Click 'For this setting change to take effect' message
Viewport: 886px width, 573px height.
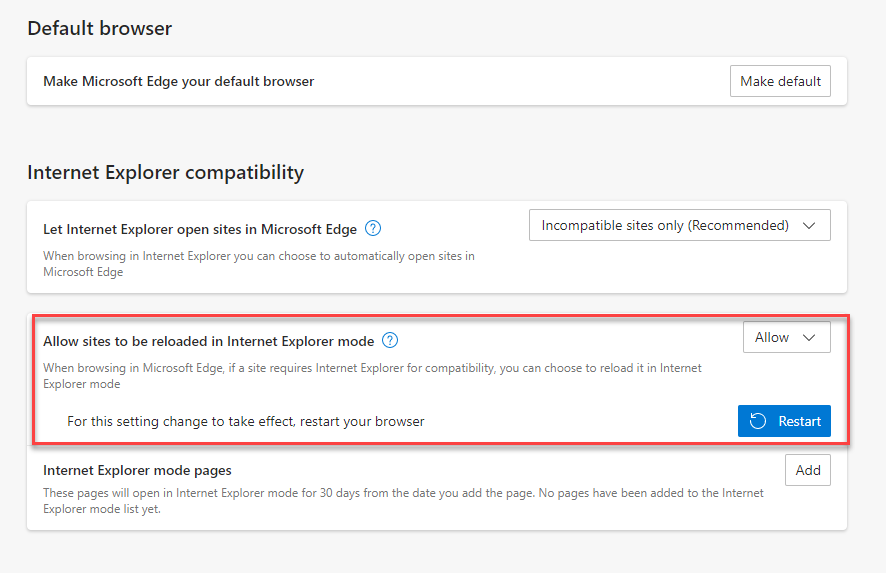coord(246,422)
